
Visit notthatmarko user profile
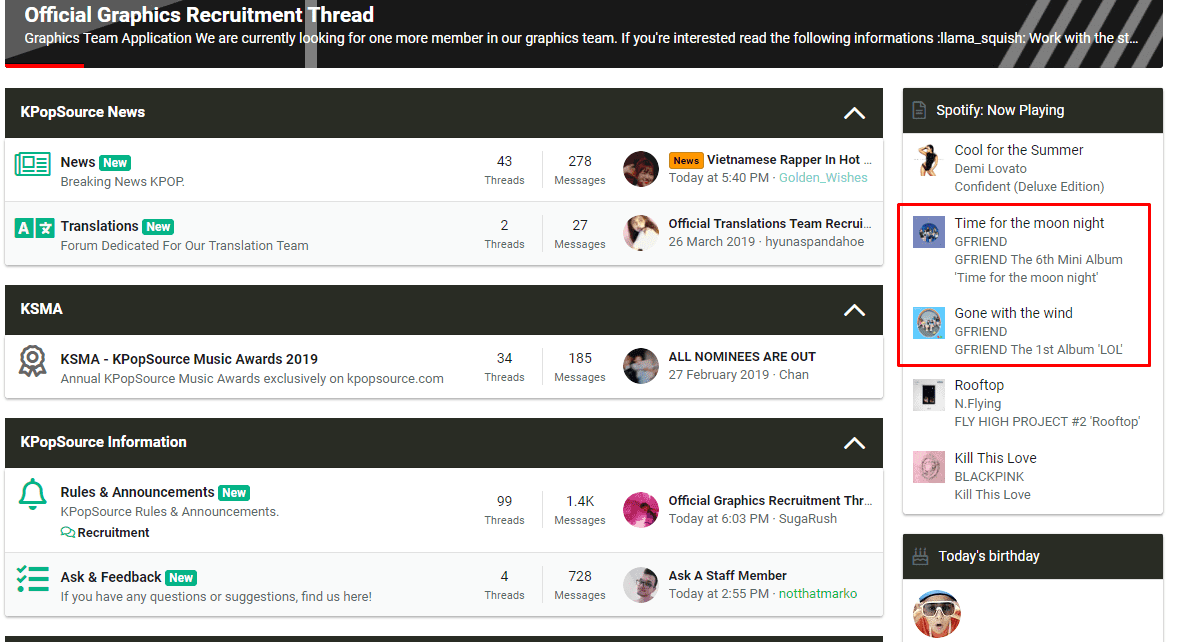click(818, 594)
